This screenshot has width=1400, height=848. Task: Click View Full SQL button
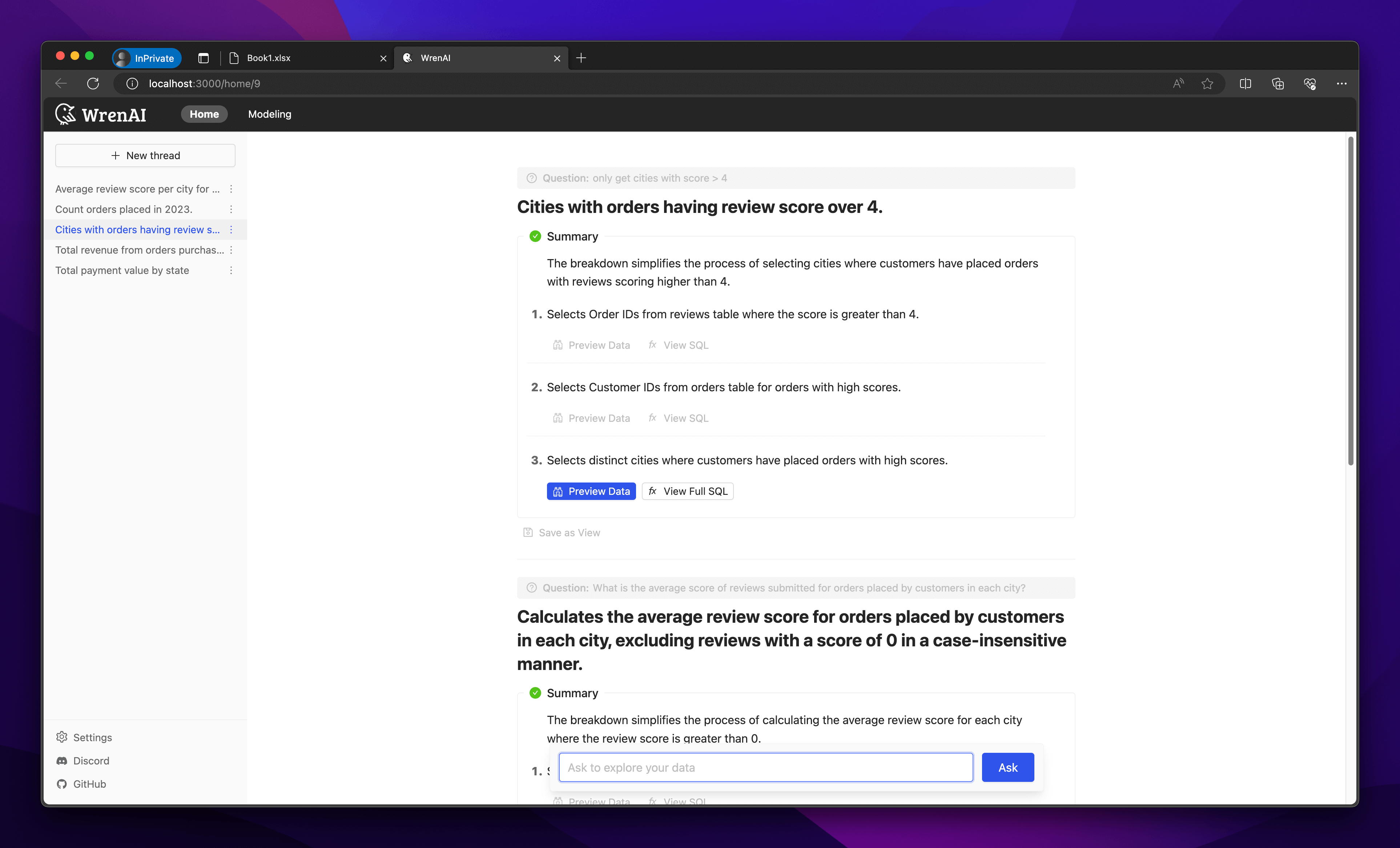(x=688, y=491)
